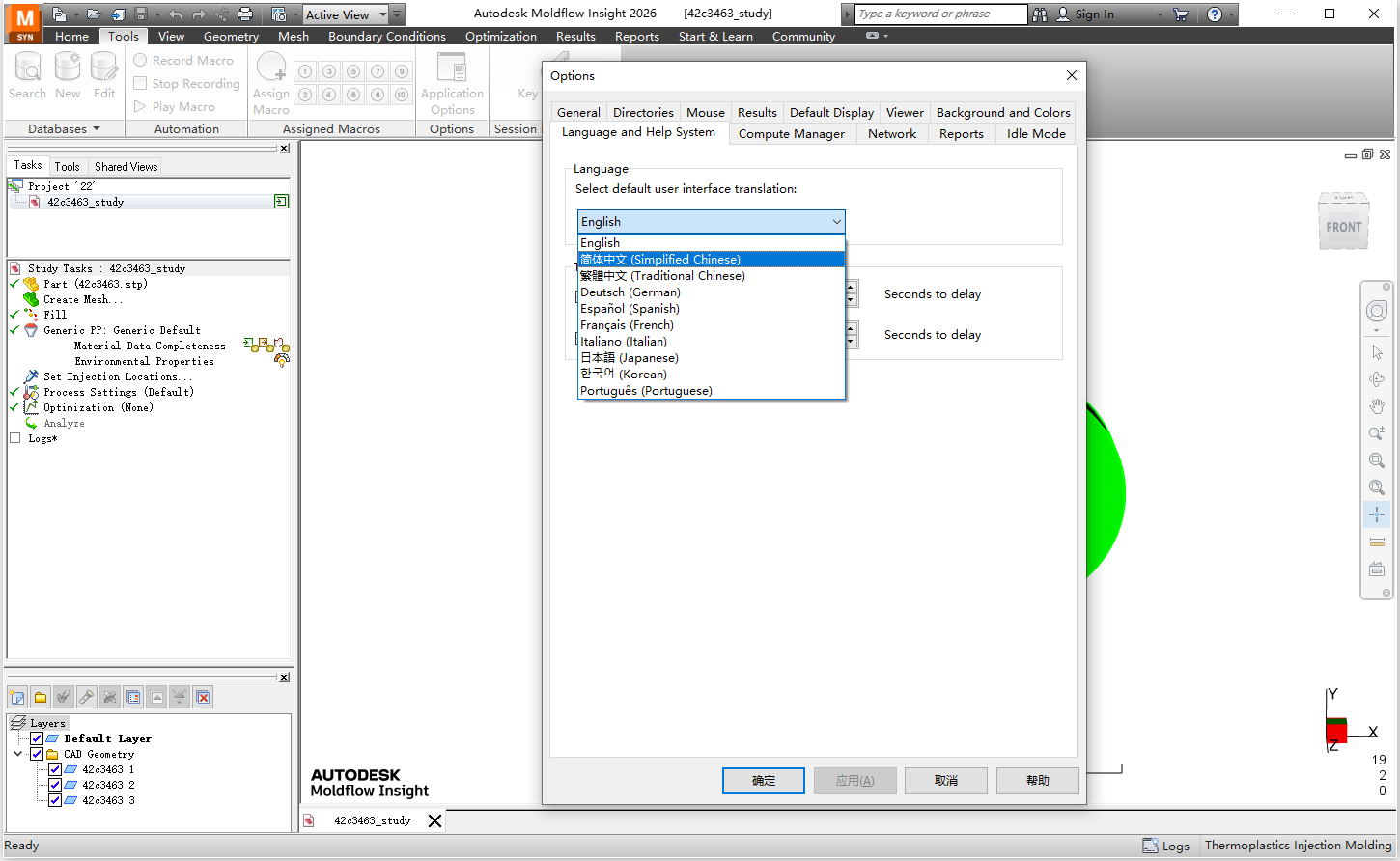This screenshot has width=1400, height=861.
Task: Click the shopping cart icon in title bar
Action: (x=1180, y=14)
